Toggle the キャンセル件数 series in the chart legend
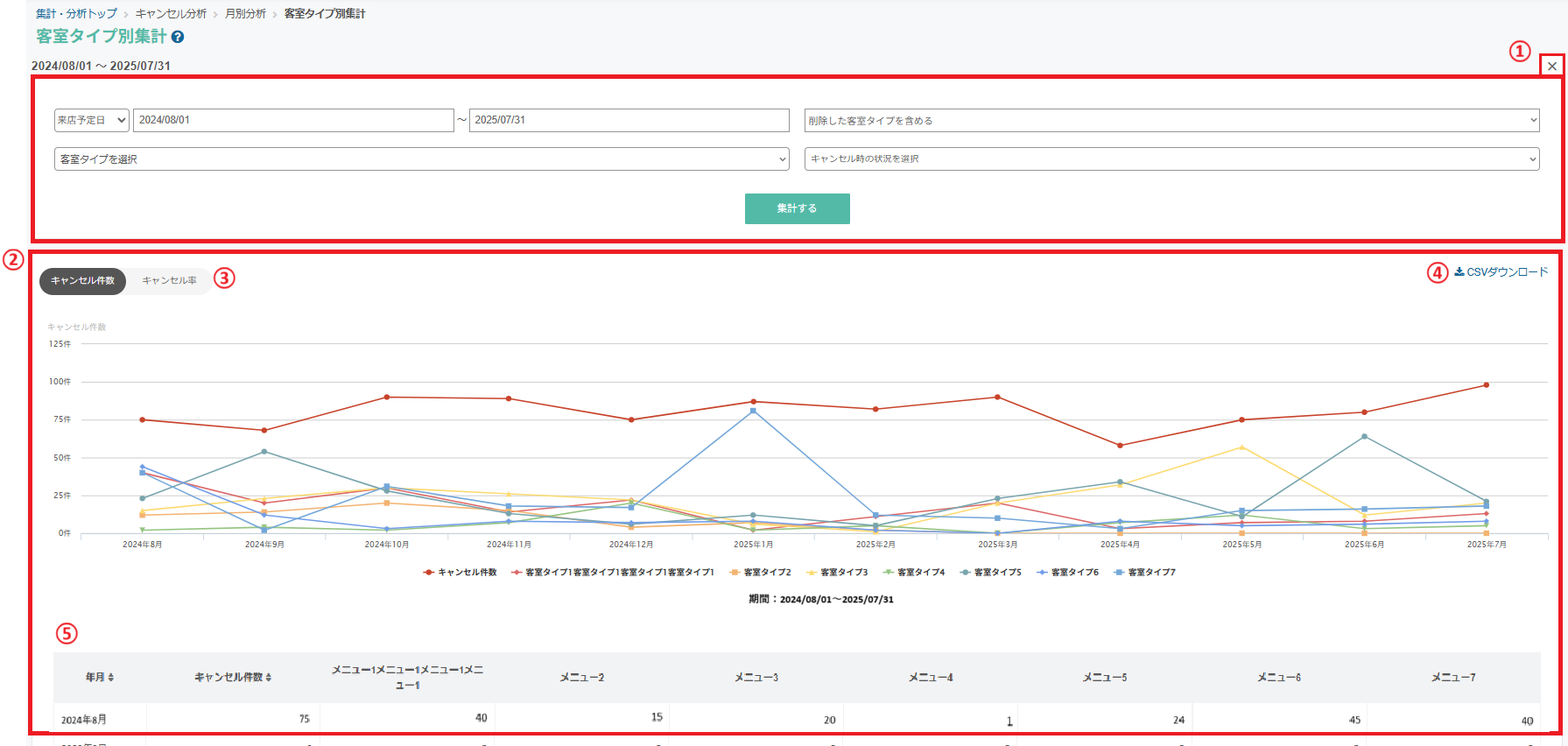Image resolution: width=1568 pixels, height=746 pixels. coord(460,572)
